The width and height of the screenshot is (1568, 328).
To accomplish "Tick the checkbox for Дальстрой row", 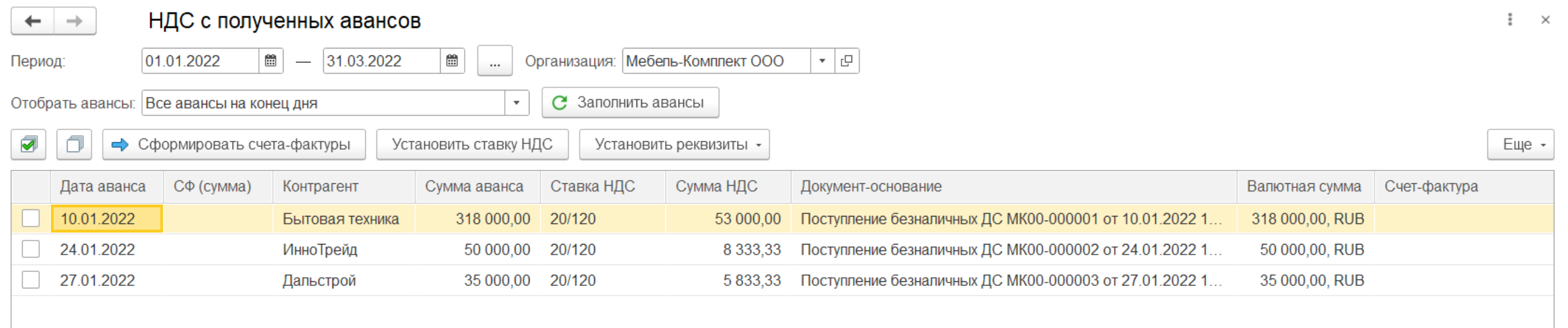I will tap(31, 280).
